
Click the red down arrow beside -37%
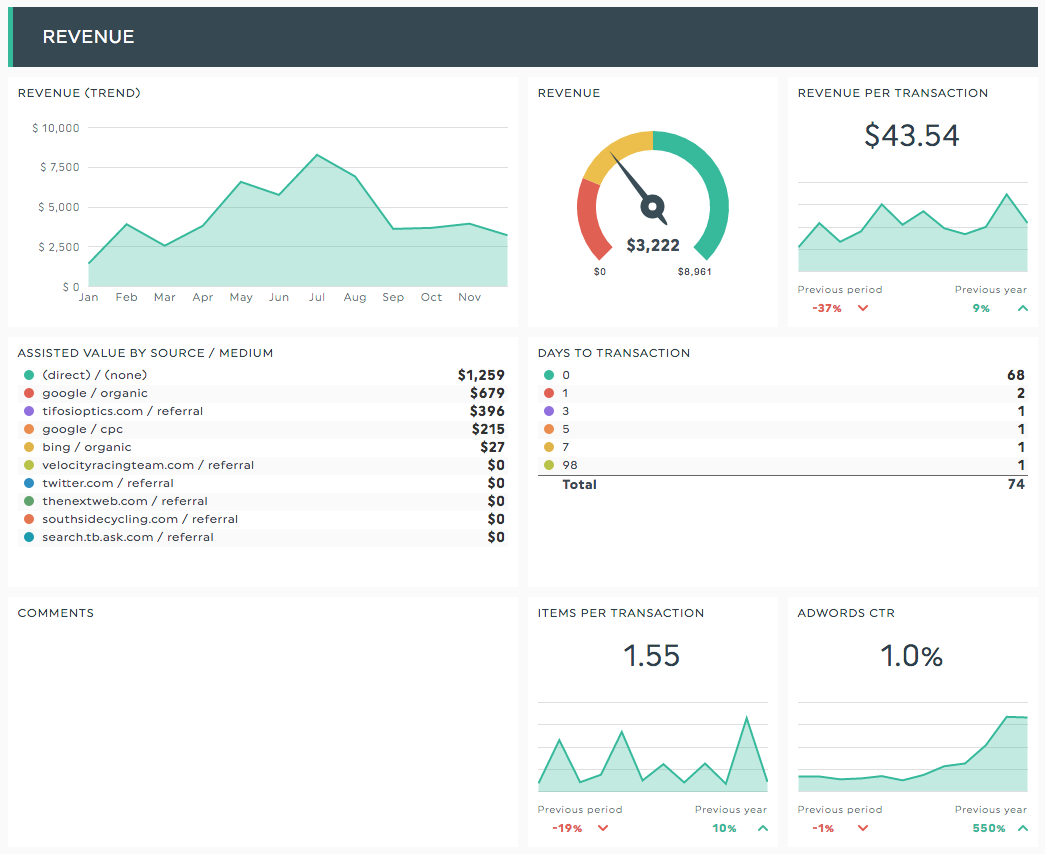click(x=863, y=308)
